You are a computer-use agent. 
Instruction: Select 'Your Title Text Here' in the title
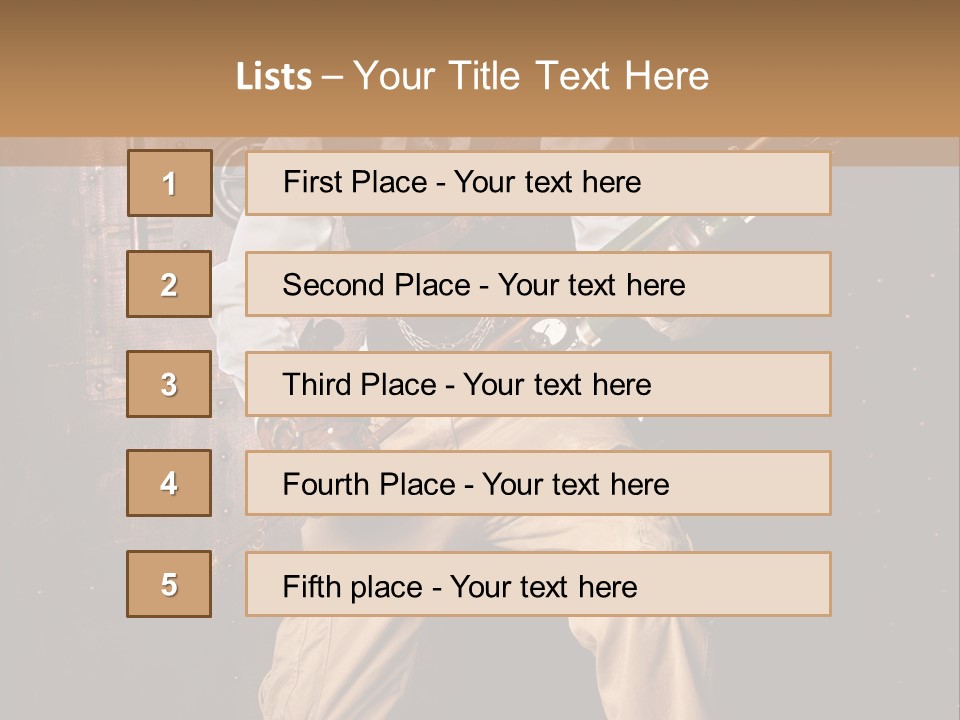pos(531,76)
